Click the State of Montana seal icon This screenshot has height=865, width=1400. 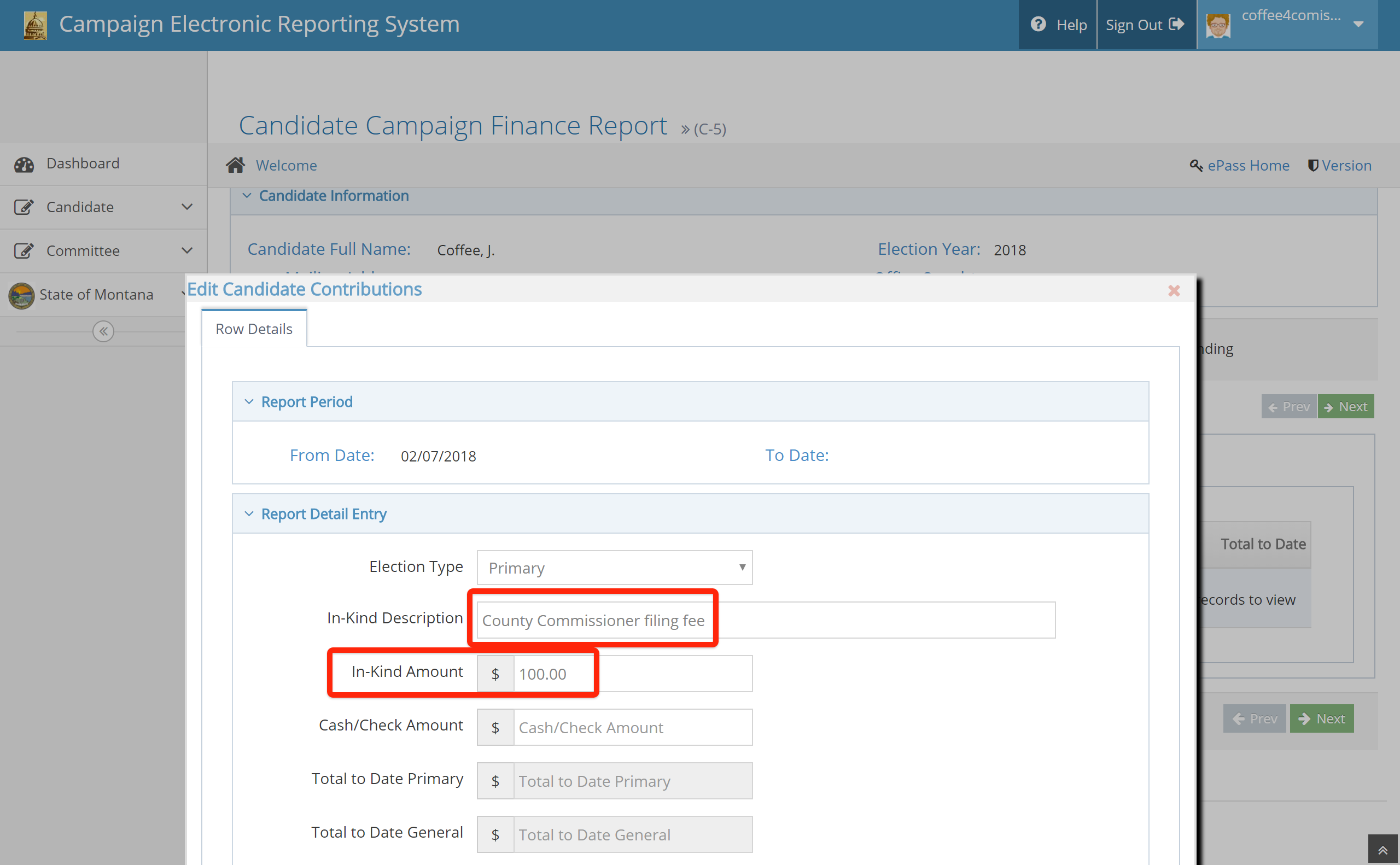click(22, 295)
